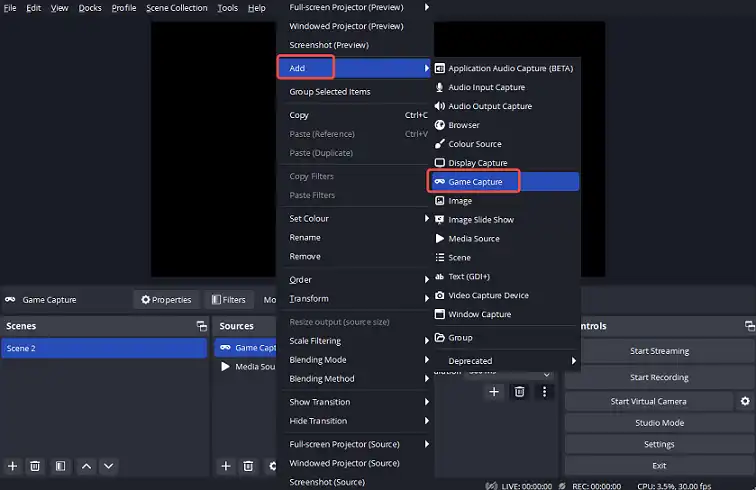This screenshot has height=490, width=756.
Task: Click Start Virtual Camera button
Action: (648, 401)
